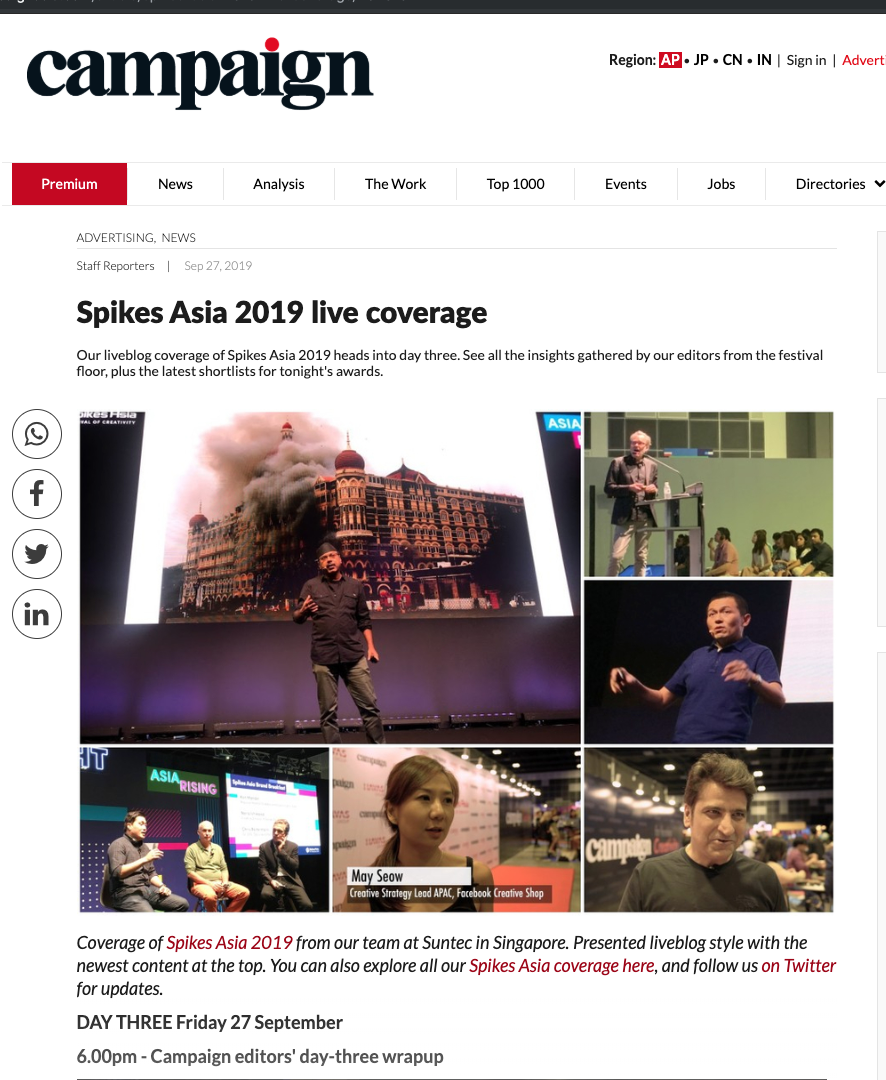Open The Work section
The height and width of the screenshot is (1080, 886).
[x=395, y=184]
